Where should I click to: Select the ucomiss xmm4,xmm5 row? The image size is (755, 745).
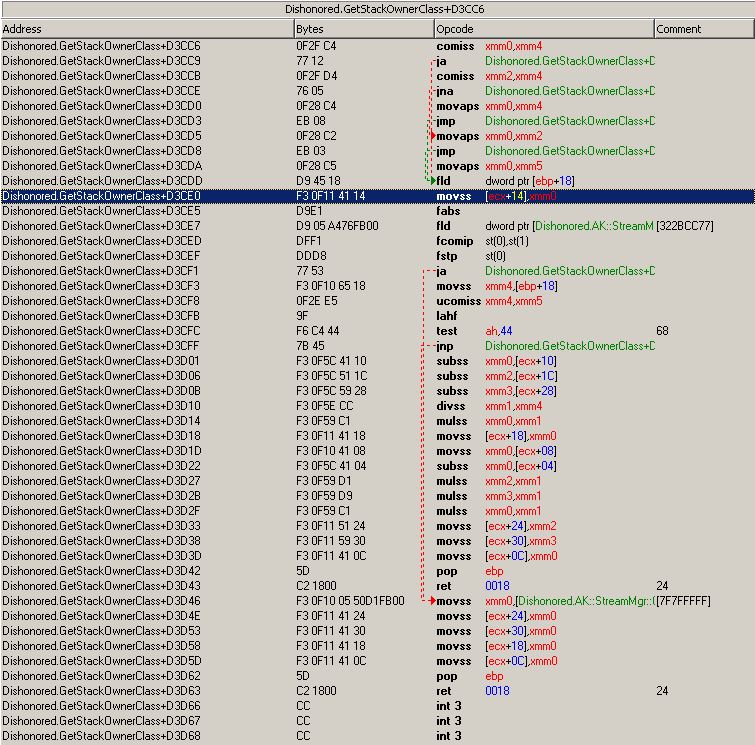click(x=378, y=301)
